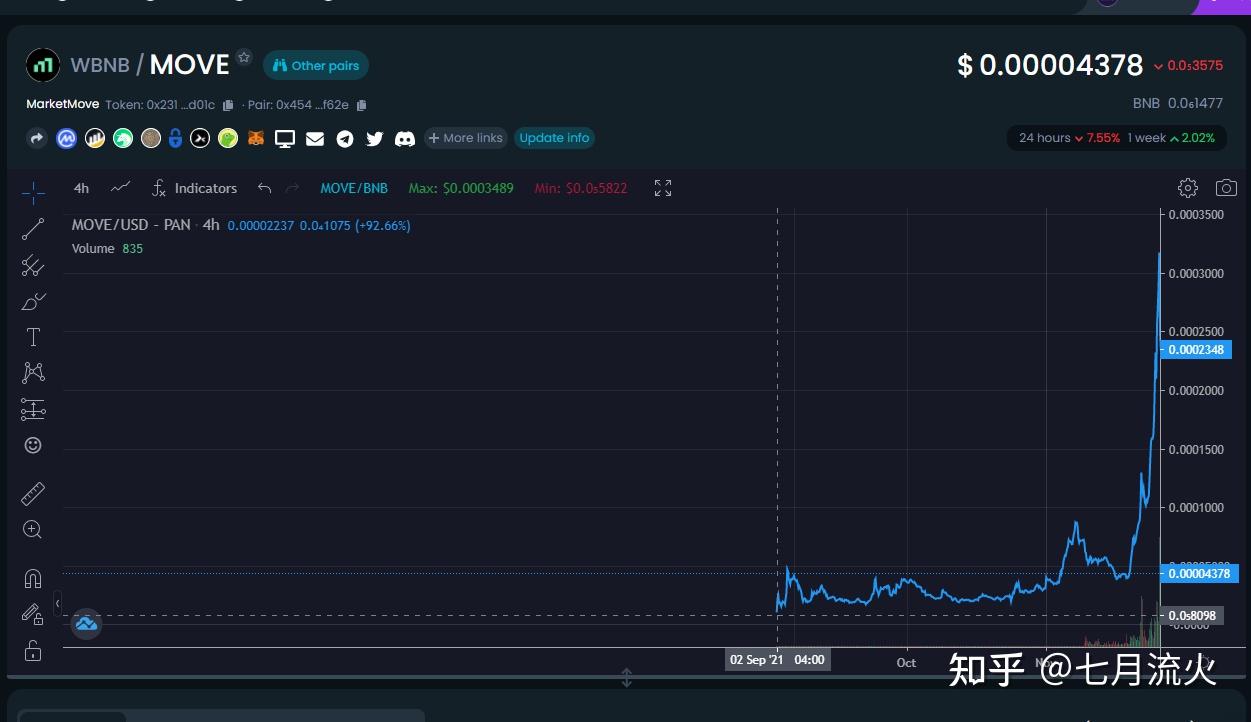Image resolution: width=1251 pixels, height=722 pixels.
Task: Click the Update info button
Action: [554, 138]
